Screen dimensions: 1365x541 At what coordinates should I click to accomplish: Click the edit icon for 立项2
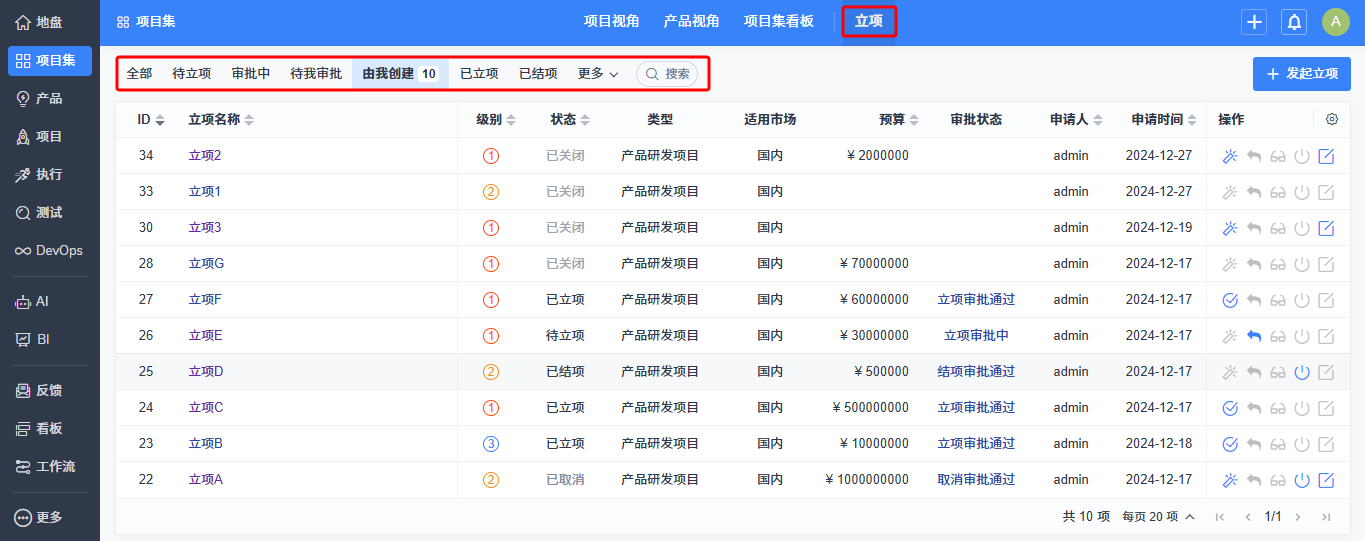click(x=1326, y=156)
